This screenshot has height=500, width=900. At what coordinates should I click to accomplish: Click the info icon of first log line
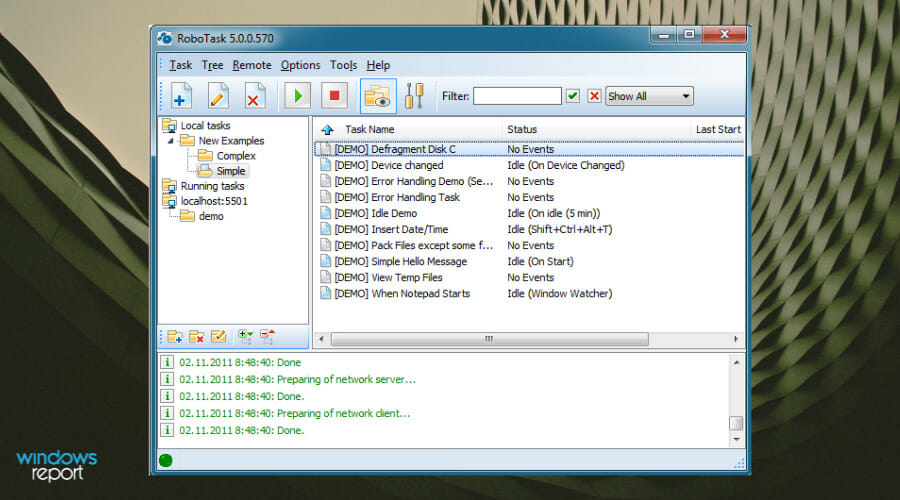(x=166, y=362)
